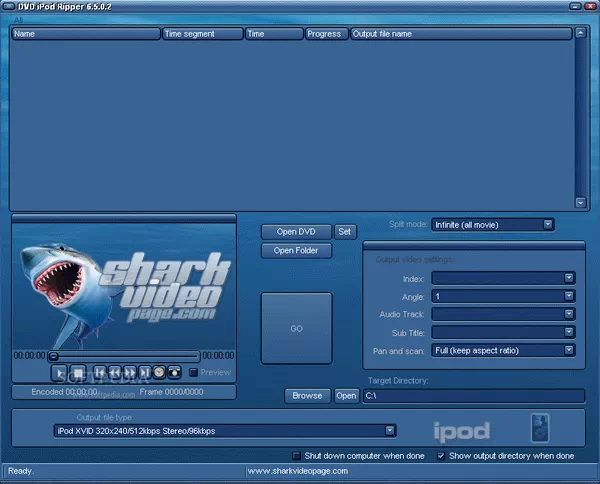
Task: Start ripping with the GO button
Action: tap(297, 328)
